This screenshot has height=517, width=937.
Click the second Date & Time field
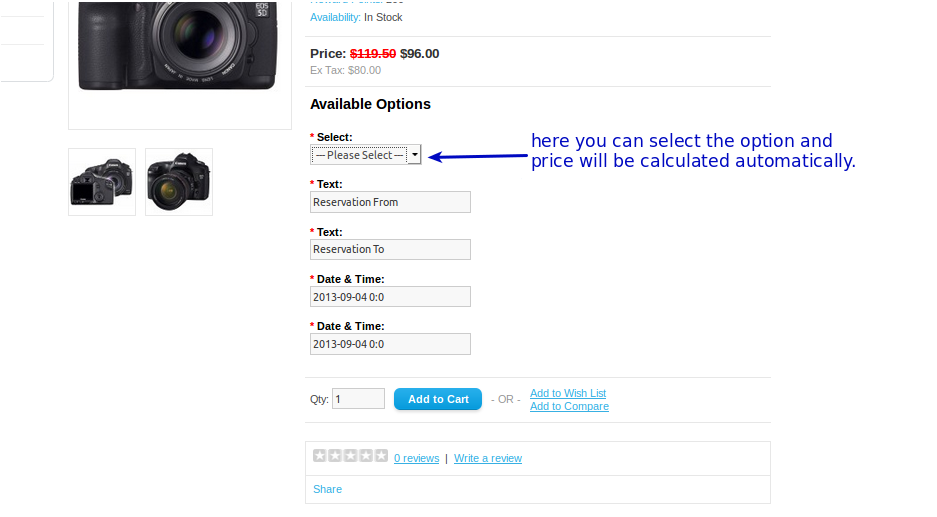[390, 344]
